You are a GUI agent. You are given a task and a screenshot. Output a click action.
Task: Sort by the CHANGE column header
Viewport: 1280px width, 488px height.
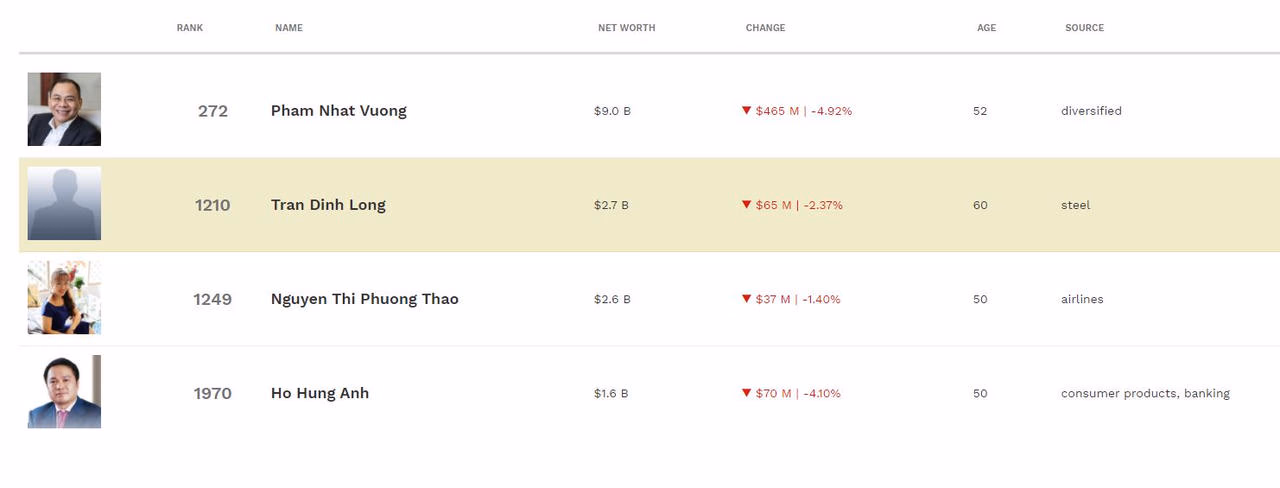pos(765,28)
